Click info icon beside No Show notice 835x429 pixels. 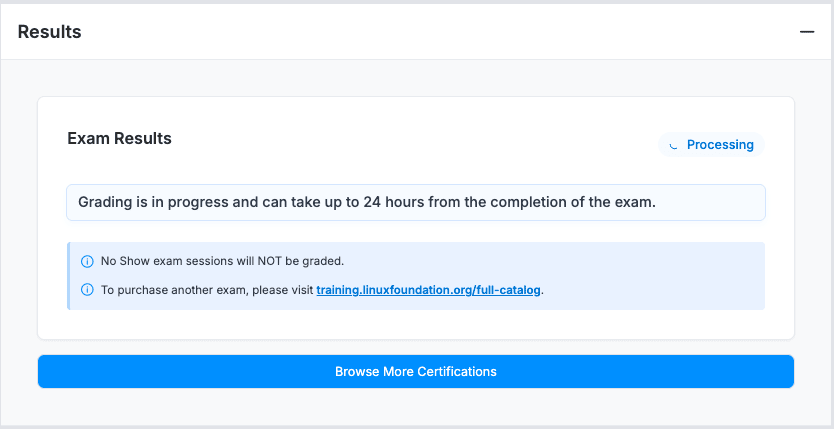(87, 261)
